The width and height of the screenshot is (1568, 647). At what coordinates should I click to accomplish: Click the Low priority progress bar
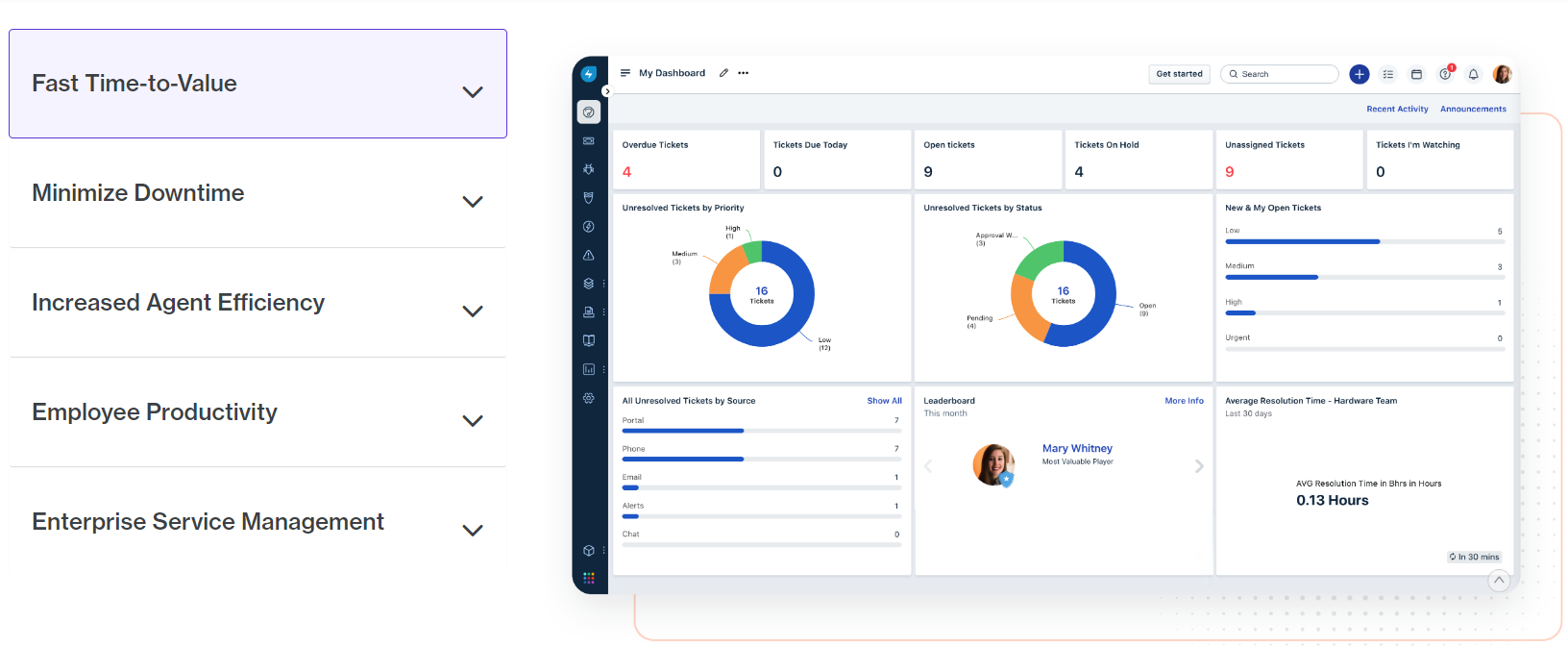pos(1364,241)
